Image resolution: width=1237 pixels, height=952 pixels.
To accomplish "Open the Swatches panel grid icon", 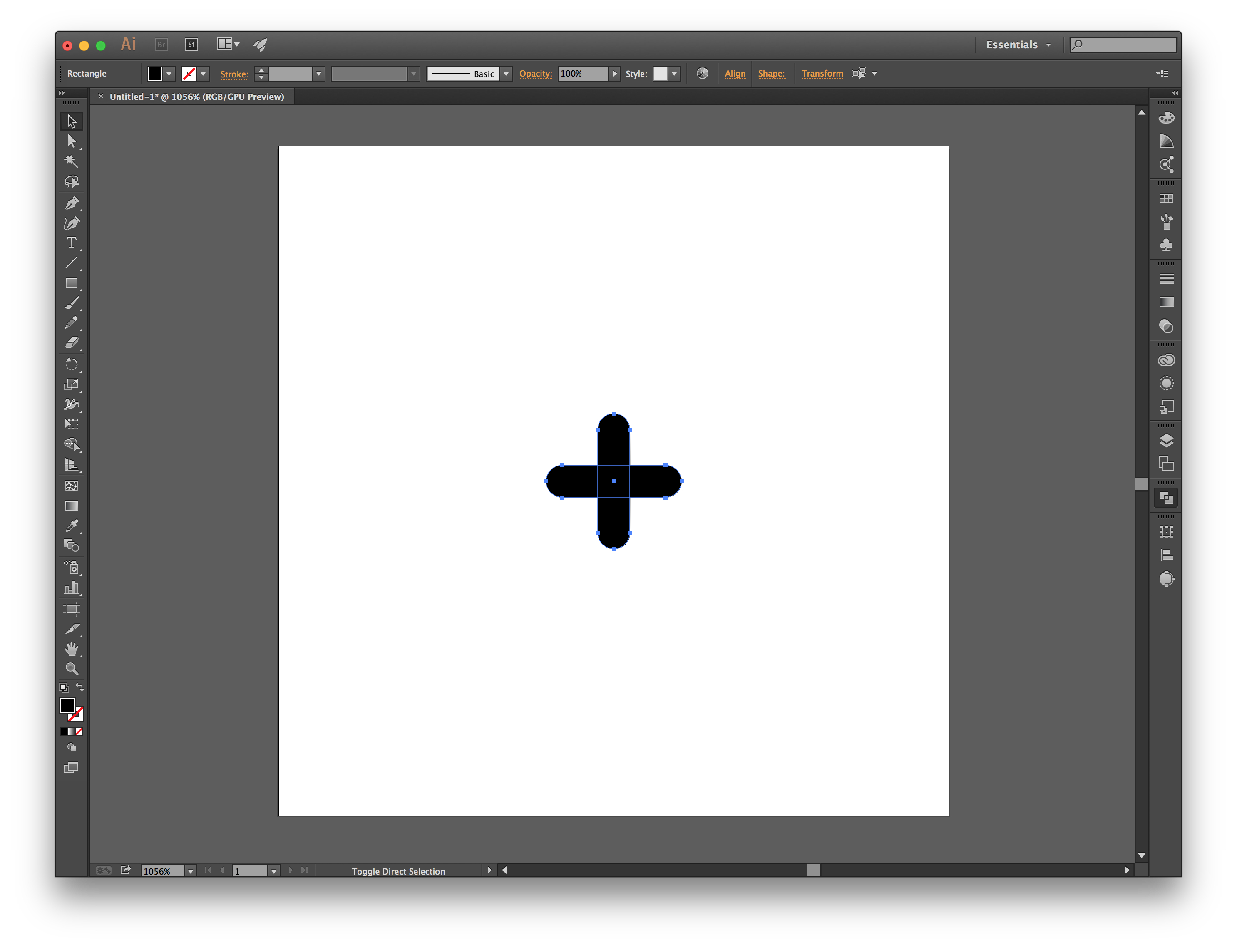I will (x=1166, y=199).
